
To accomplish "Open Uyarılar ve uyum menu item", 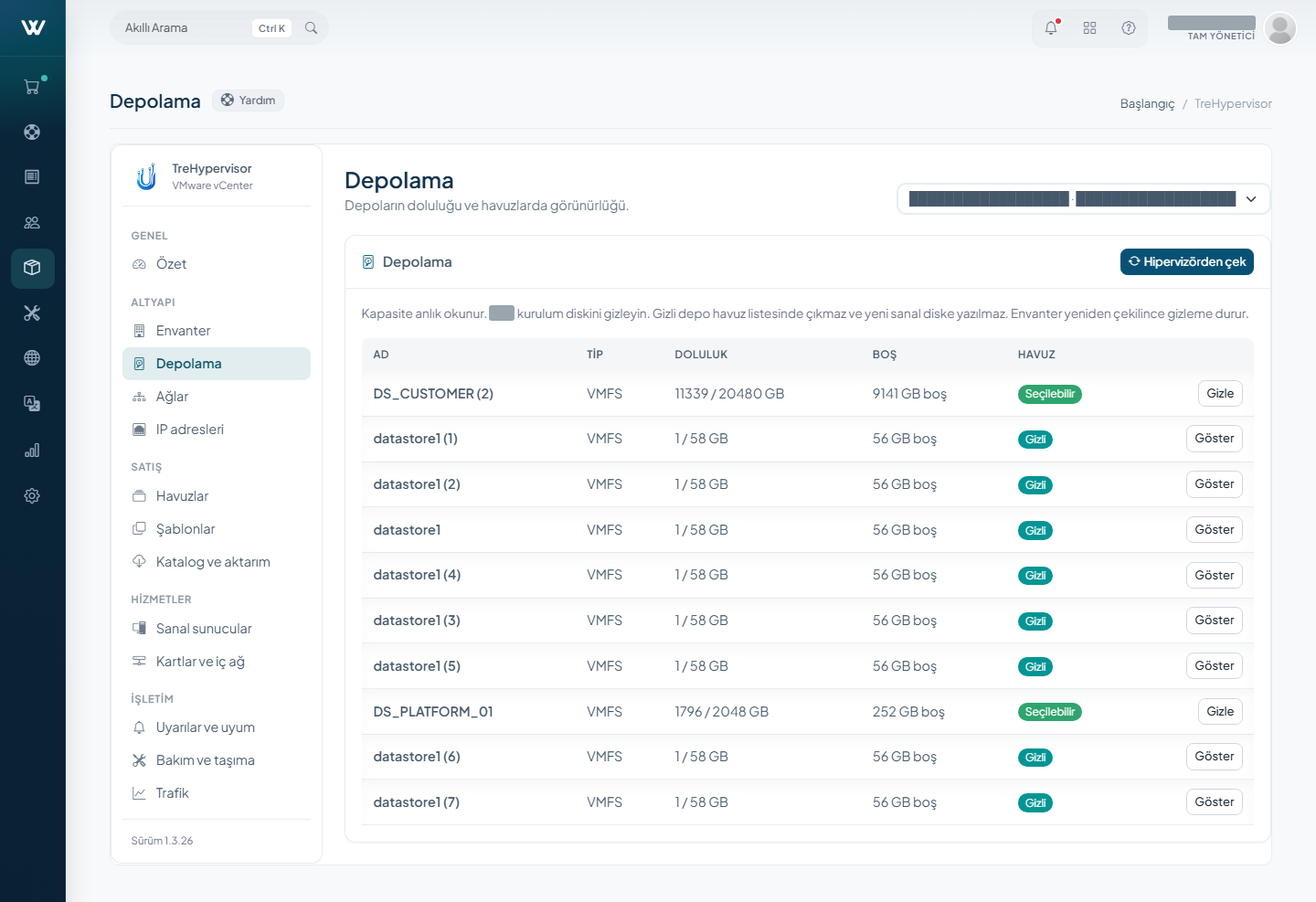I will pos(217,727).
